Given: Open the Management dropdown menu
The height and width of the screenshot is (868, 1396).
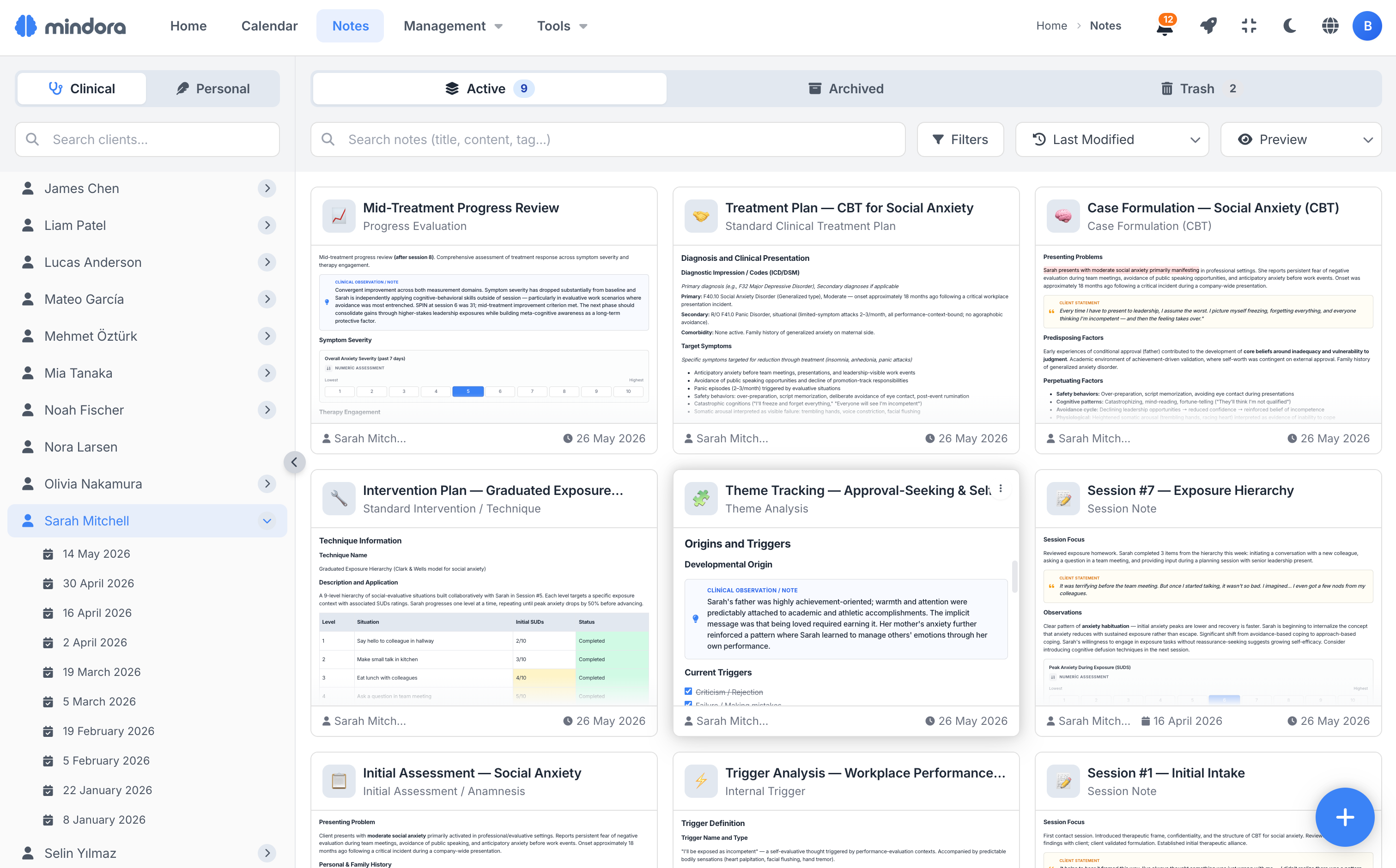Looking at the screenshot, I should (x=453, y=26).
